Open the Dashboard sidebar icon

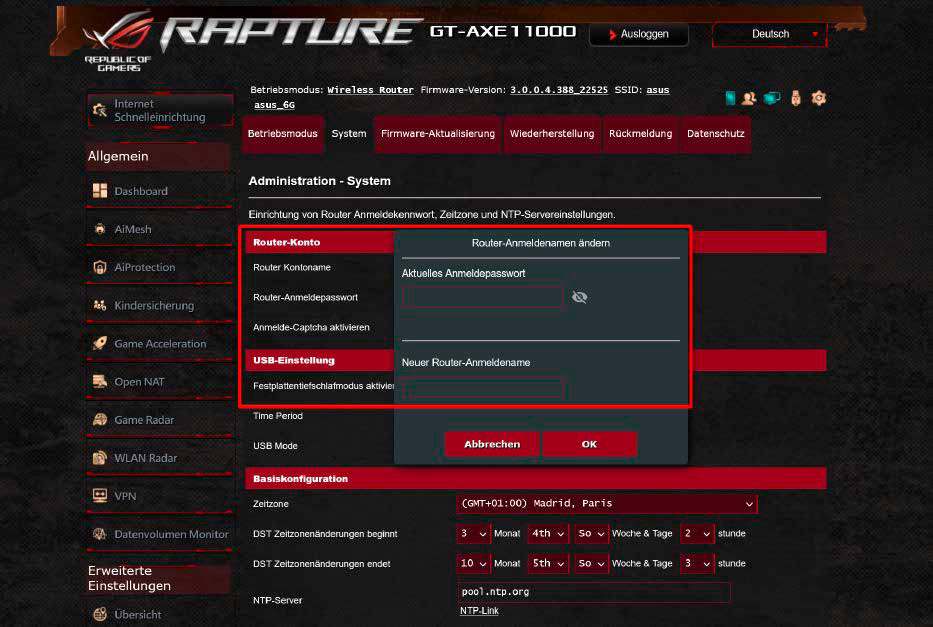coord(100,191)
